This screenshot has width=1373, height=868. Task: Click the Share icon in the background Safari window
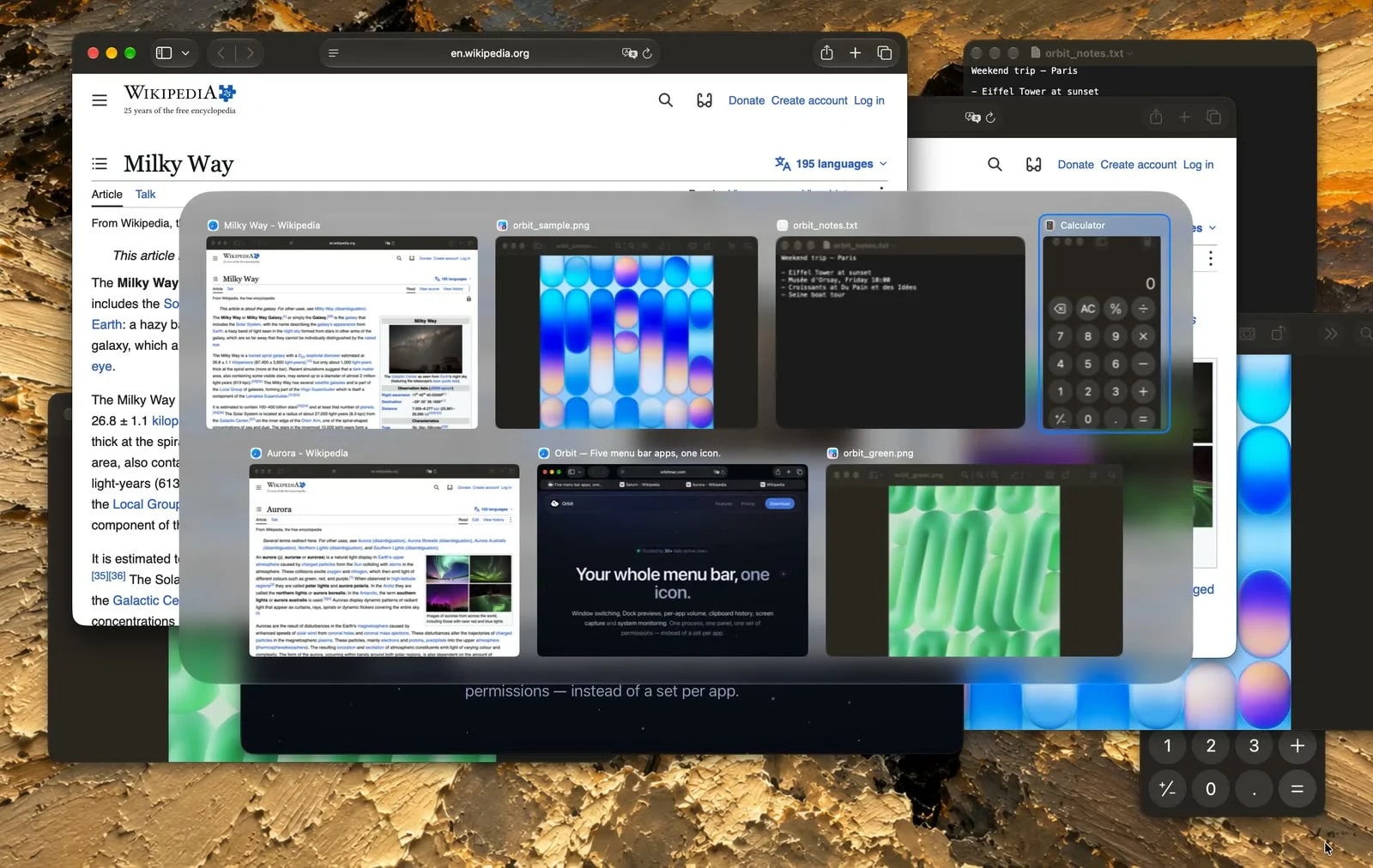(x=1156, y=117)
